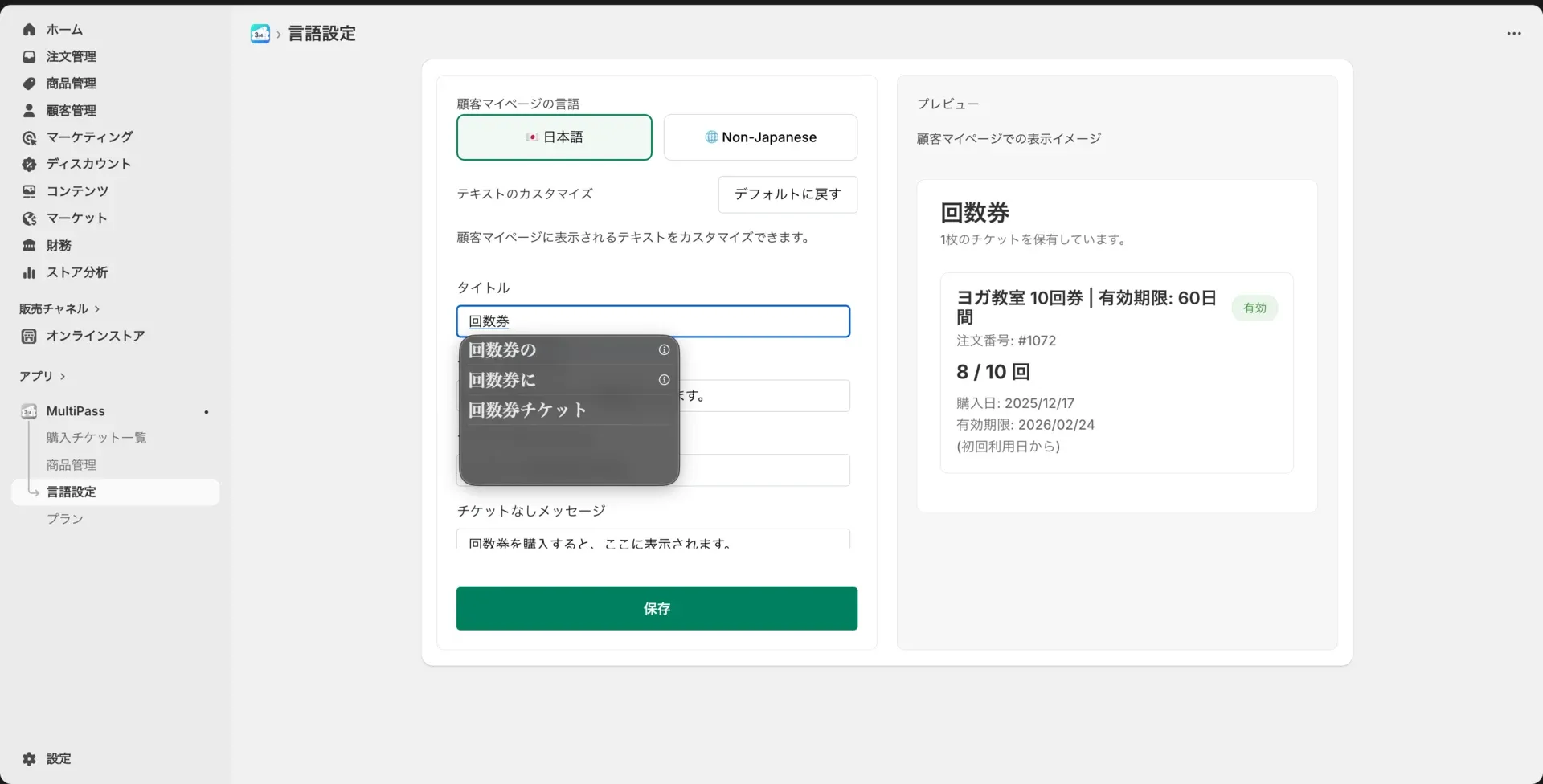Click the 注文番号: #1072 text

1006,341
